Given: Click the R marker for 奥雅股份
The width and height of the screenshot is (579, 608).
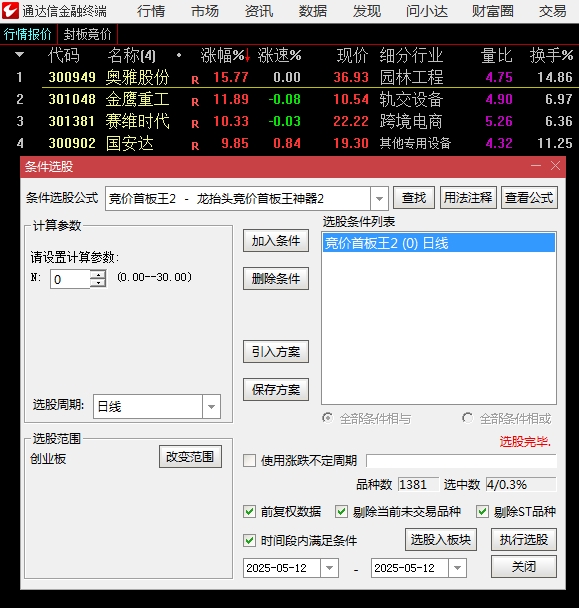Looking at the screenshot, I should click(x=195, y=80).
